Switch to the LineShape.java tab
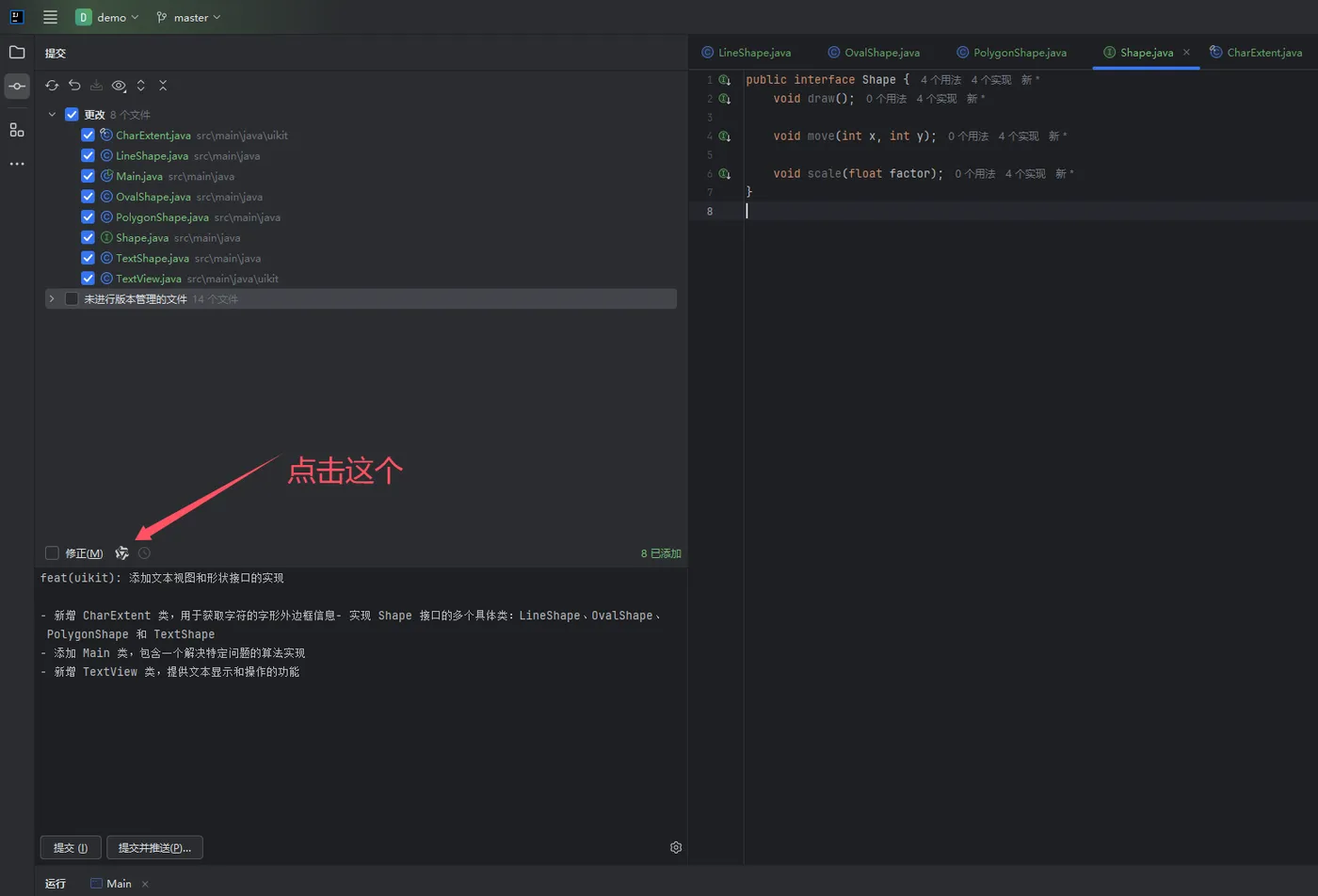 pyautogui.click(x=747, y=53)
